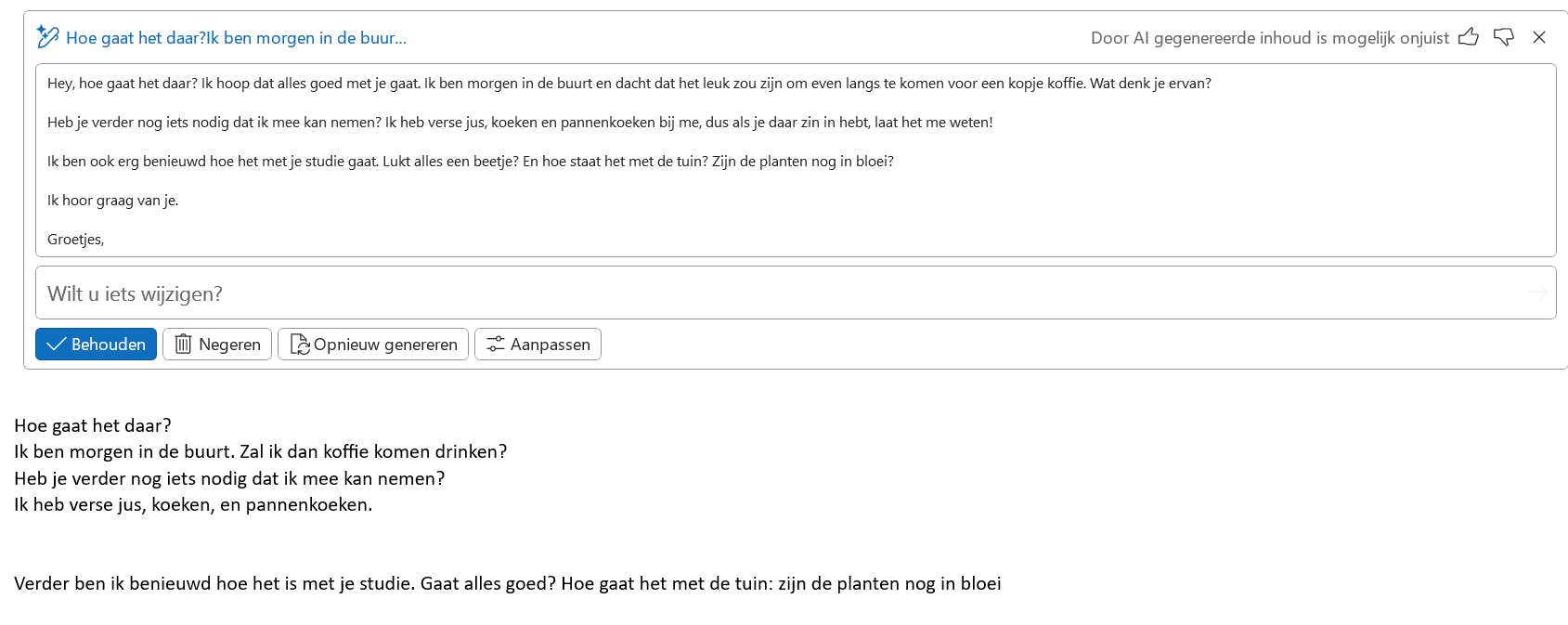Click document line starting "Verder ben ik benieuwd"

pos(507,584)
